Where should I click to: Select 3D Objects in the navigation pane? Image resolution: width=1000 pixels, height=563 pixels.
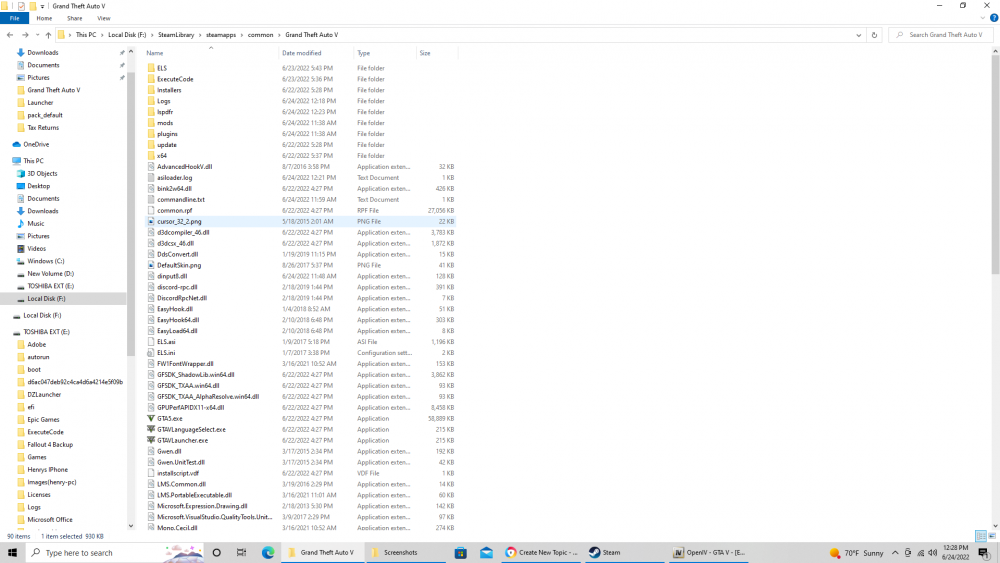[x=42, y=173]
